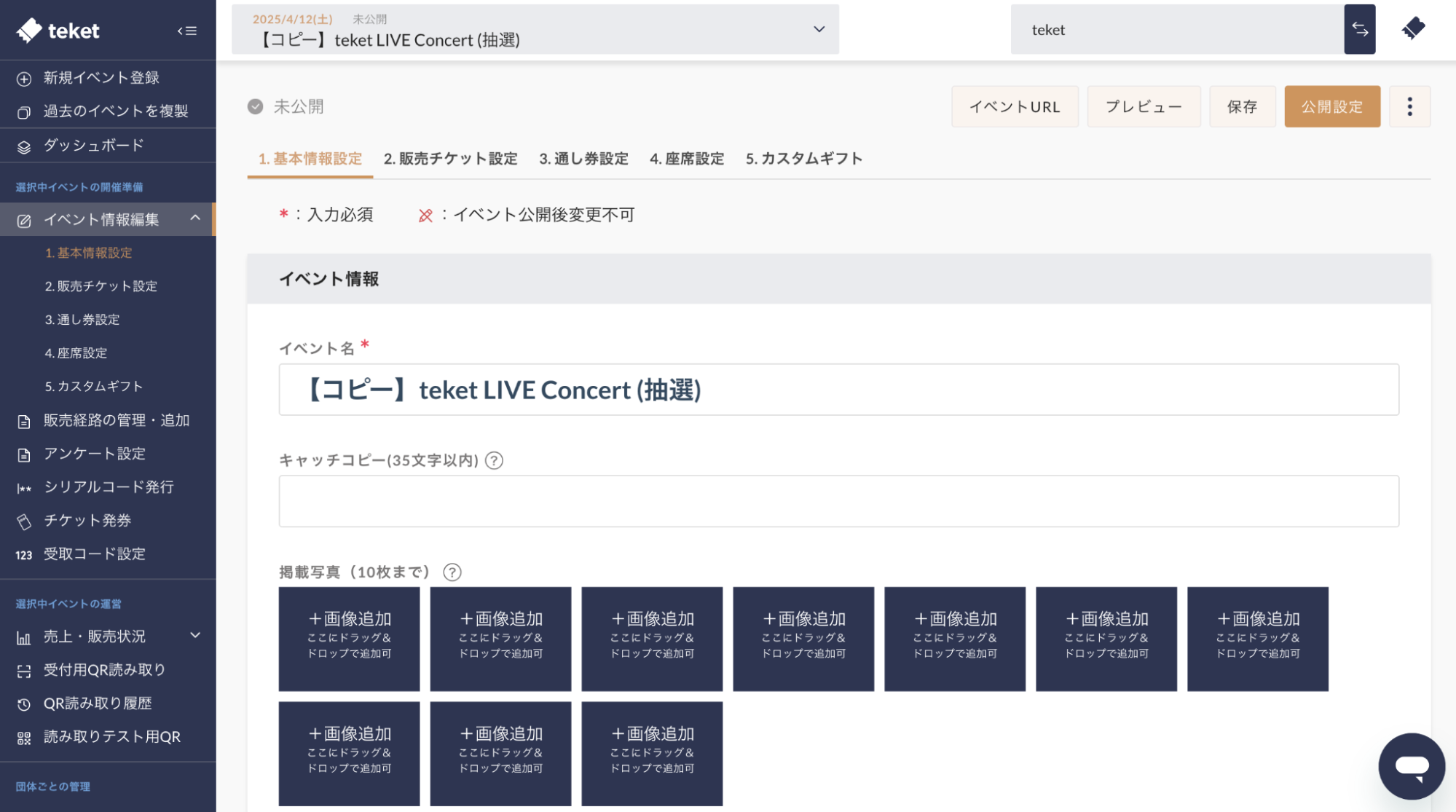The width and height of the screenshot is (1456, 812).
Task: Open QR読み取り履歴 via the clock icon
Action: 23,703
